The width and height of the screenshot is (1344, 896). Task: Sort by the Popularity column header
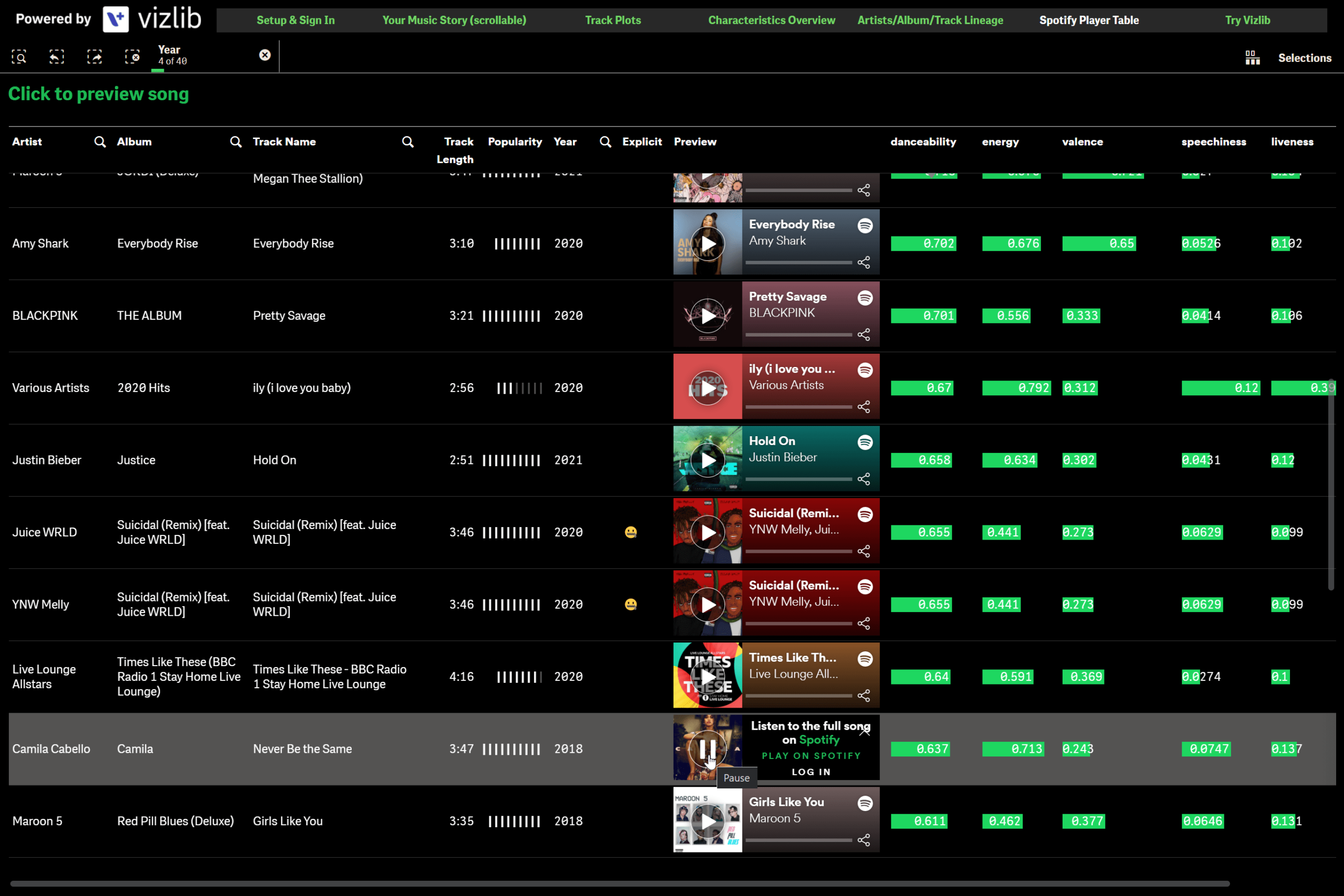pos(515,142)
